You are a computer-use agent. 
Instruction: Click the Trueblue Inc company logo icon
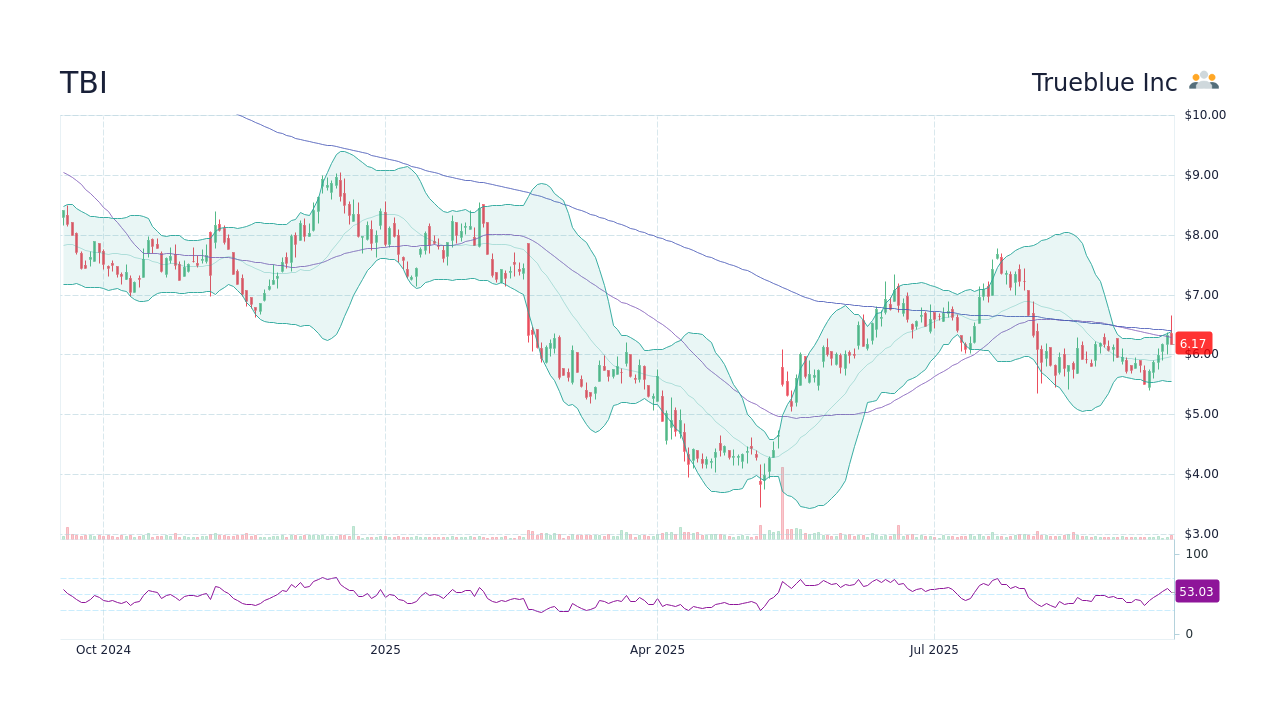tap(1204, 81)
